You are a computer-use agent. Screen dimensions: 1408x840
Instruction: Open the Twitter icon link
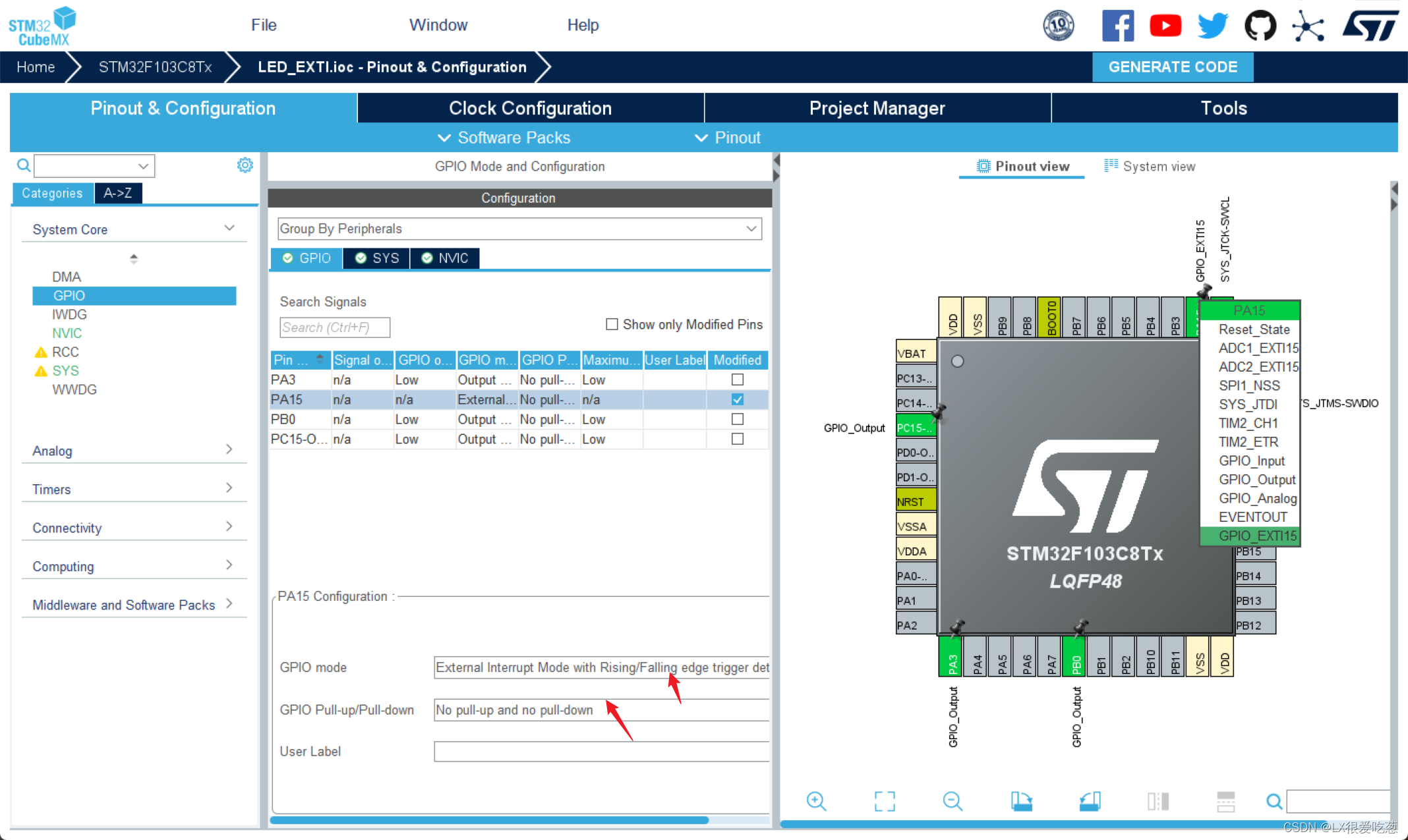pyautogui.click(x=1213, y=26)
